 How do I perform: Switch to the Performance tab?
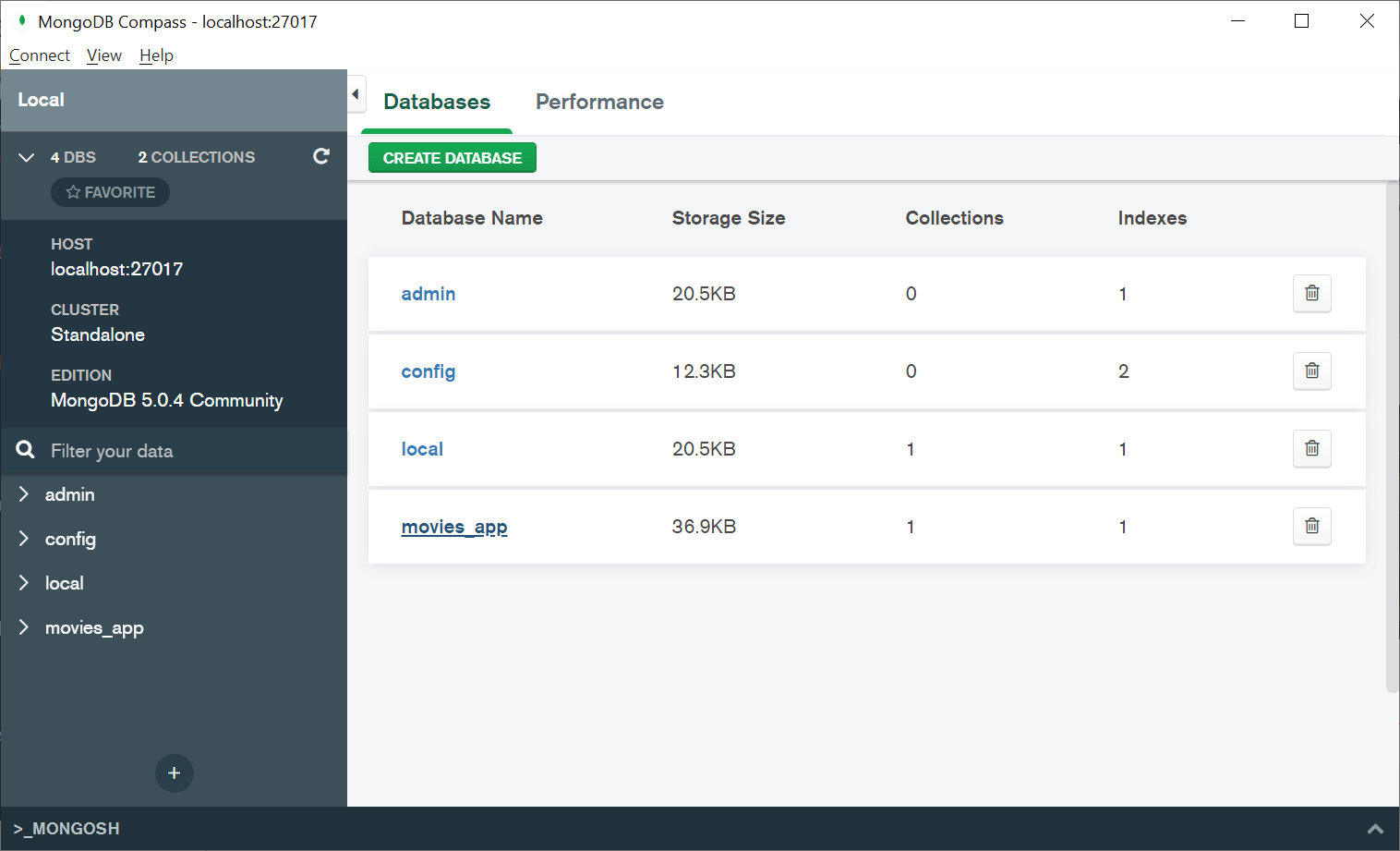599,102
